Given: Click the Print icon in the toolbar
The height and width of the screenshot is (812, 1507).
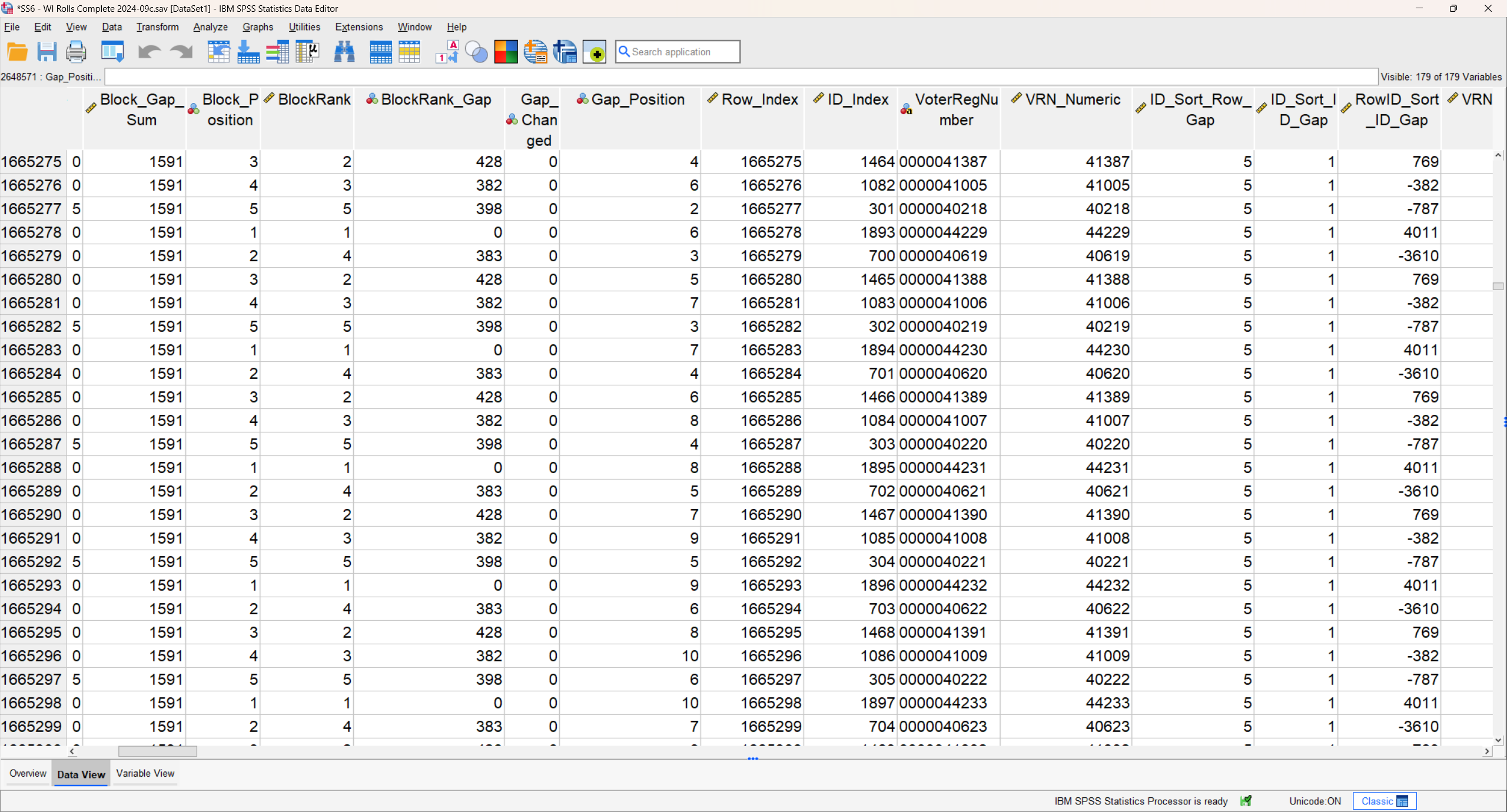Looking at the screenshot, I should pyautogui.click(x=76, y=52).
